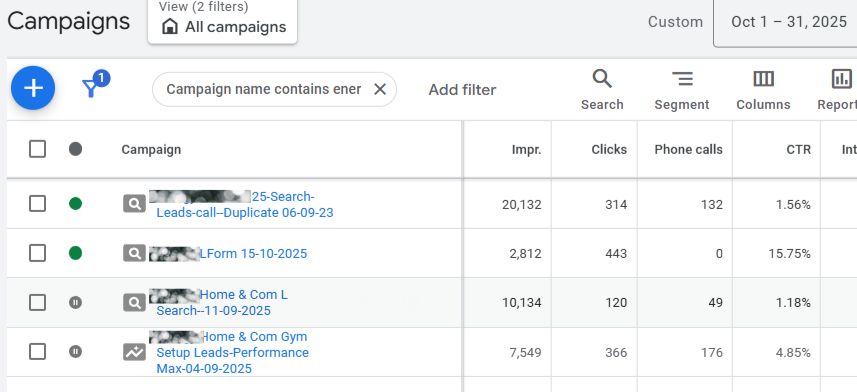Toggle the paused status of Gym Setup Performance Max
Viewport: 857px width, 392px height.
pos(75,352)
